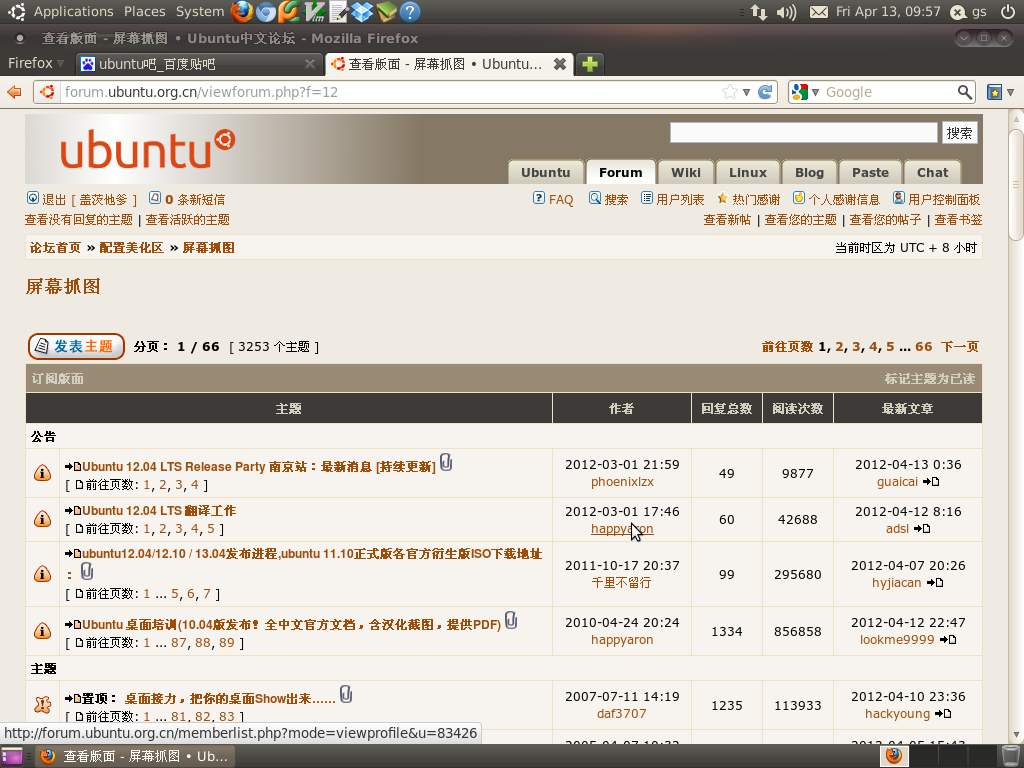Jump to hyjiacan's latest post arrow icon
1024x768 pixels.
coord(935,583)
